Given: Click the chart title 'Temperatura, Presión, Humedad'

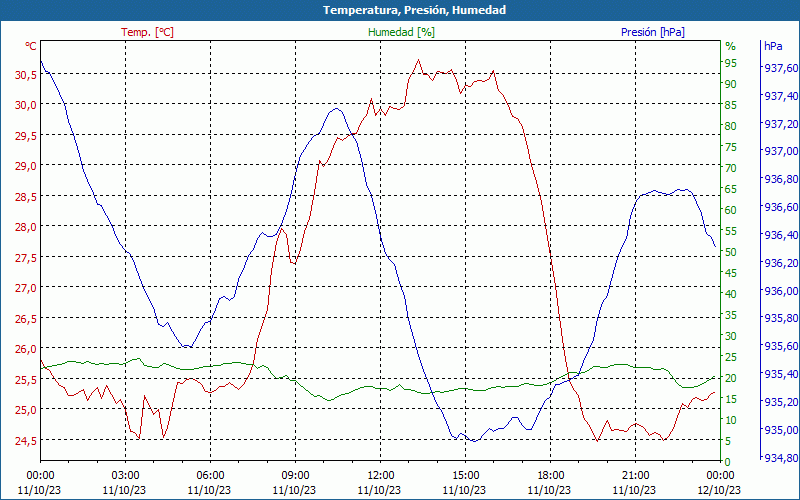Looking at the screenshot, I should click(414, 10).
